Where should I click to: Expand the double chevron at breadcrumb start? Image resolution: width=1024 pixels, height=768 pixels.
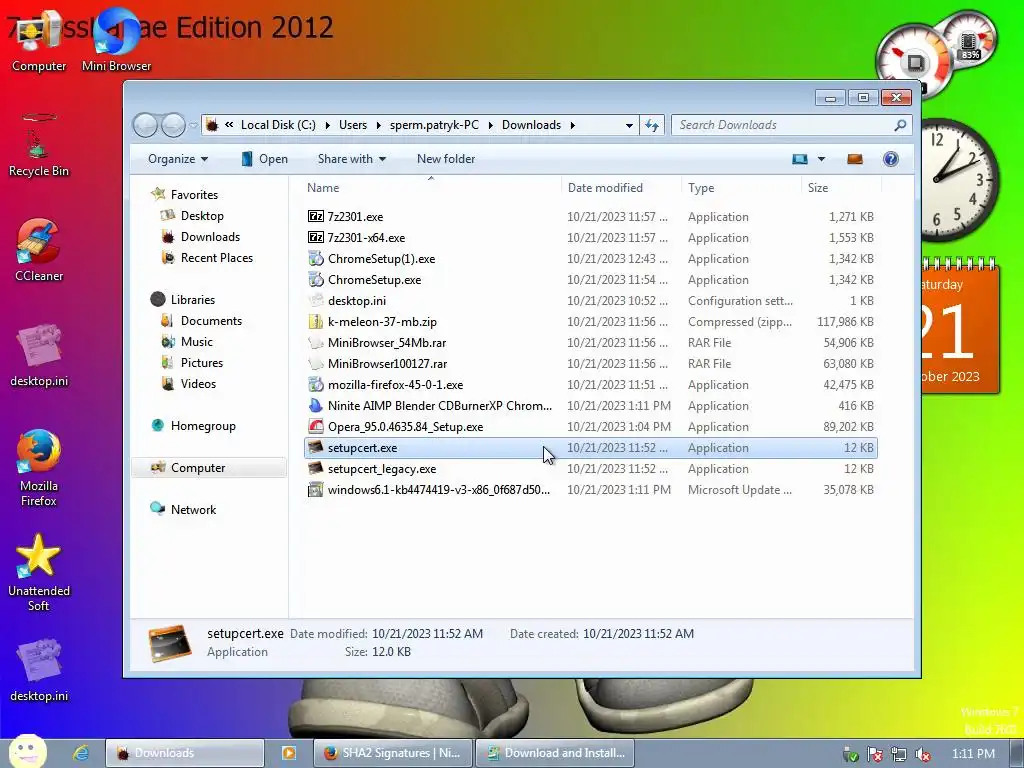tap(229, 125)
